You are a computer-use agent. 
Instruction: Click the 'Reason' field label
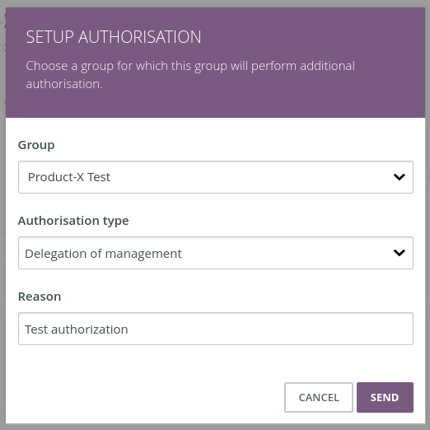(x=40, y=296)
